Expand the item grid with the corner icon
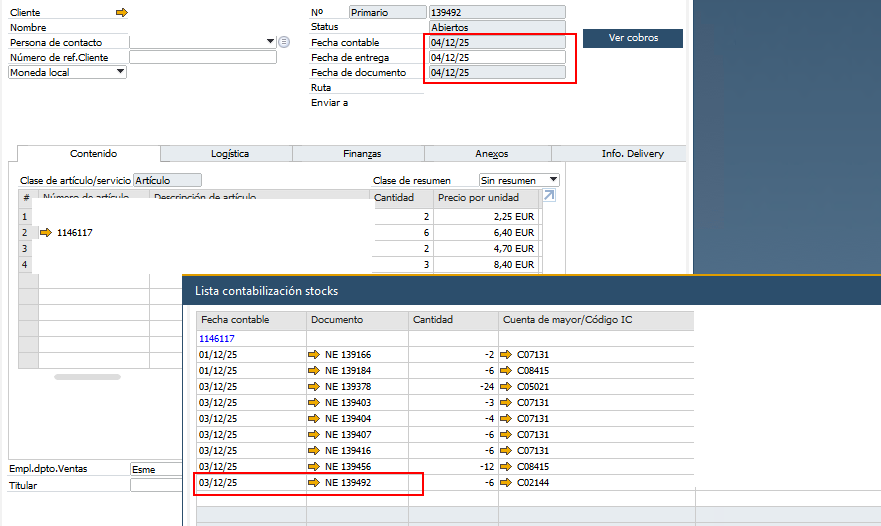The height and width of the screenshot is (526, 881). [548, 197]
